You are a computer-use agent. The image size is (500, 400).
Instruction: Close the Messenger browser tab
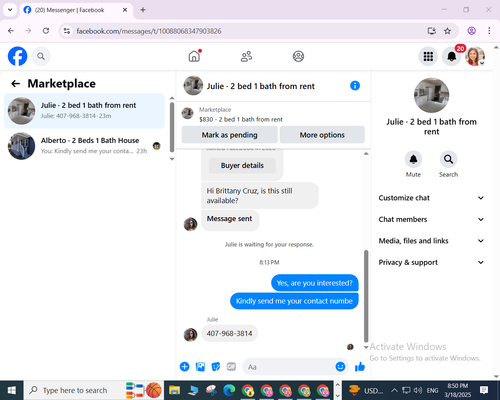125,10
